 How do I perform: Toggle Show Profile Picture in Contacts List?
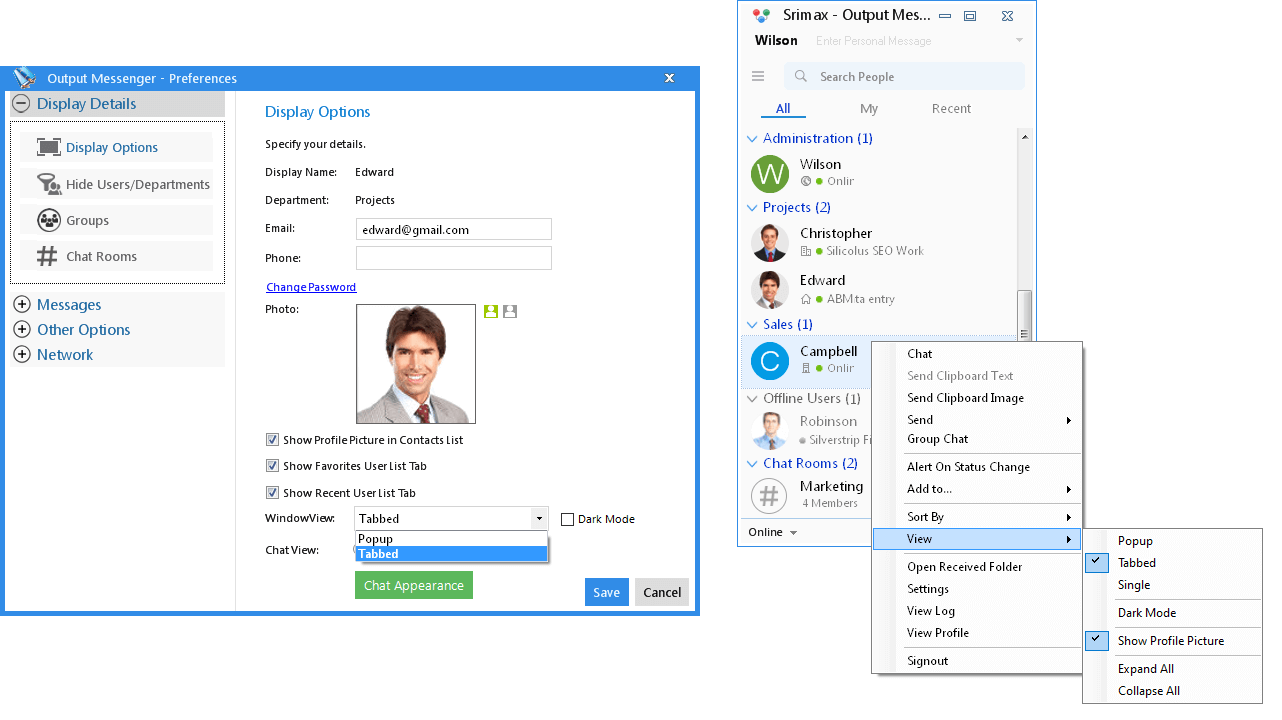(272, 440)
